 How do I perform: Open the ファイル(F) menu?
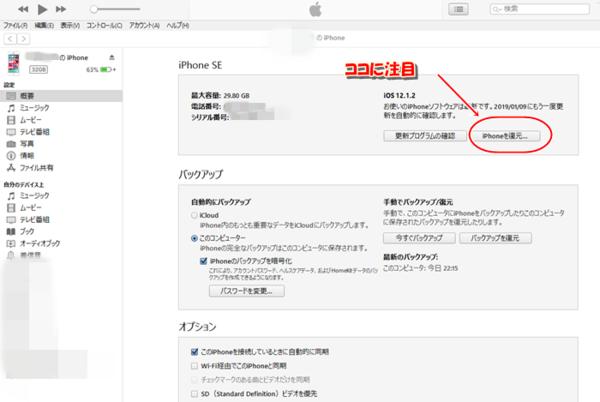(16, 26)
